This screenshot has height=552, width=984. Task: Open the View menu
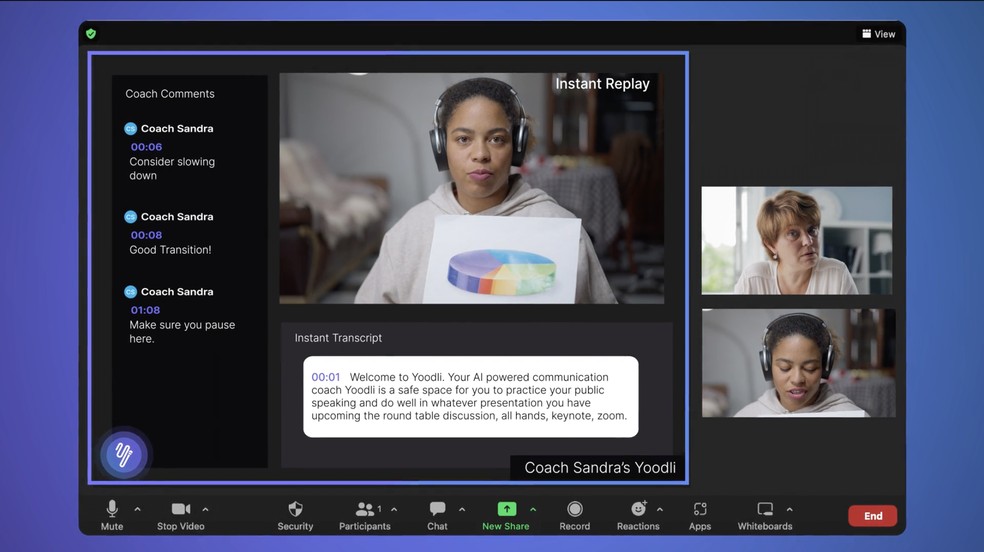coord(879,34)
